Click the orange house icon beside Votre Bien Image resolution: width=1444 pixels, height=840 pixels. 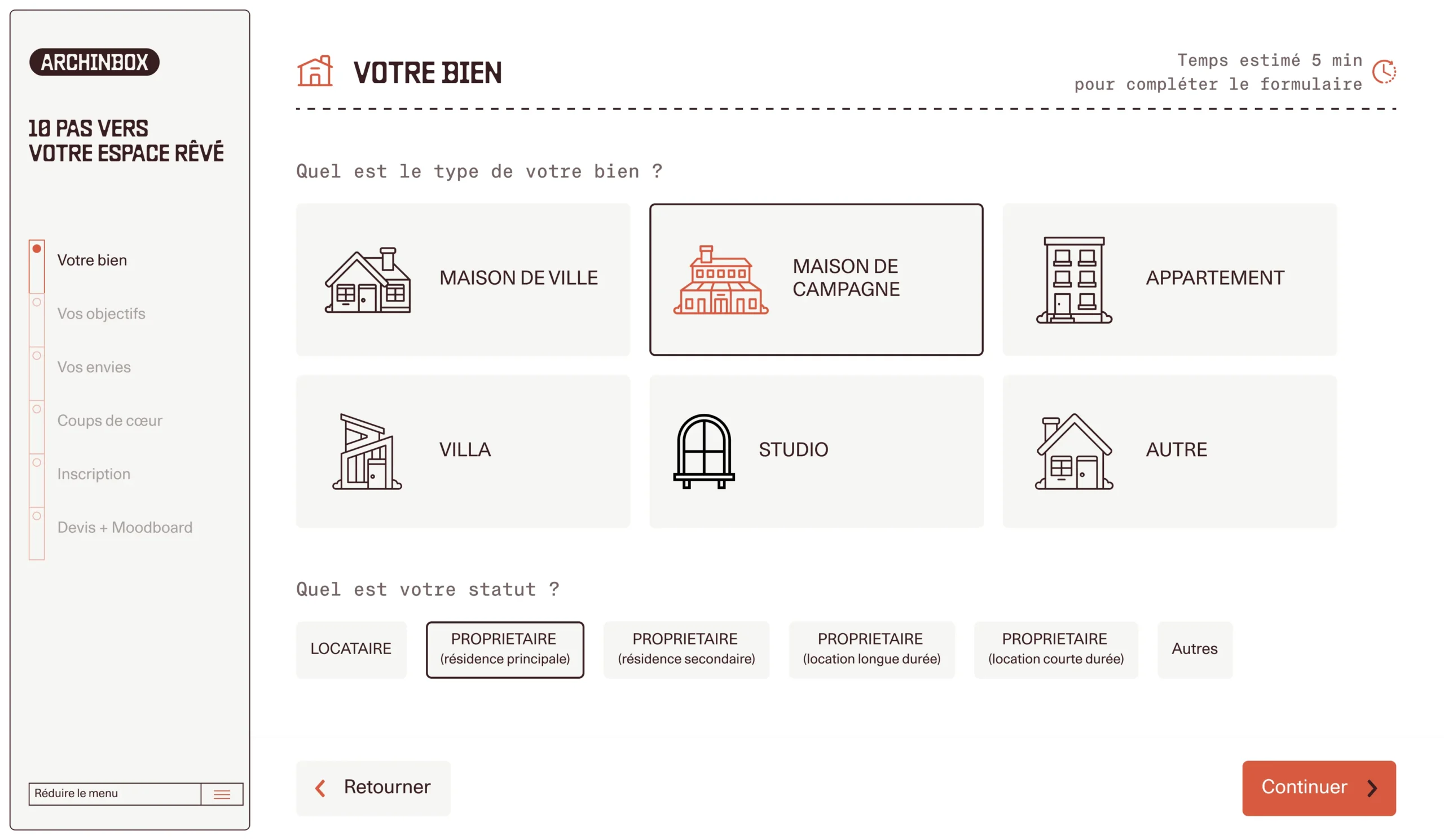(315, 72)
